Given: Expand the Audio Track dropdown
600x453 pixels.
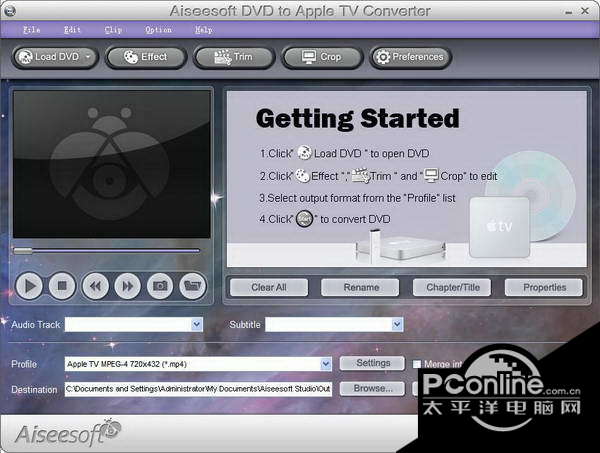Looking at the screenshot, I should pyautogui.click(x=197, y=324).
